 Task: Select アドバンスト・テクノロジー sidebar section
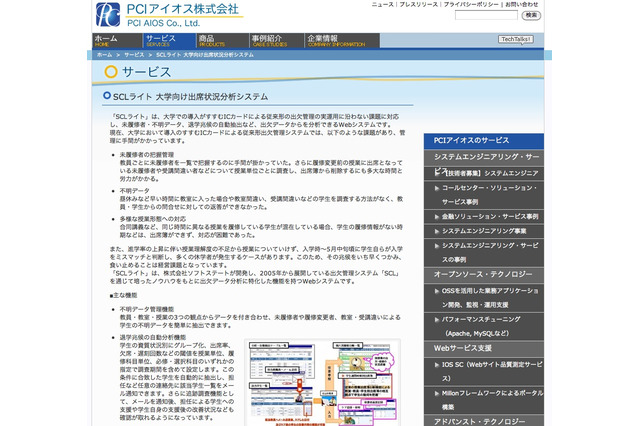click(x=484, y=421)
